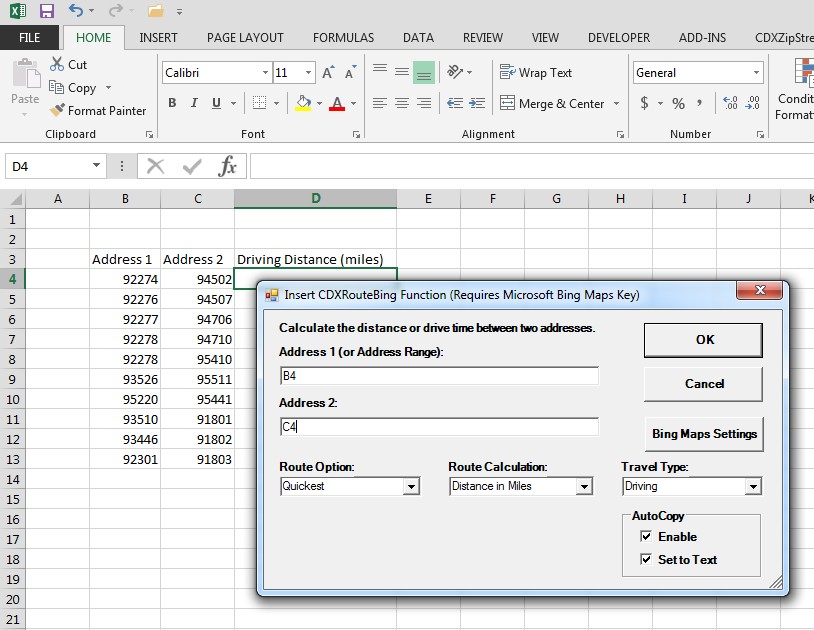
Task: Expand the Name Box dropdown arrow
Action: coord(96,166)
